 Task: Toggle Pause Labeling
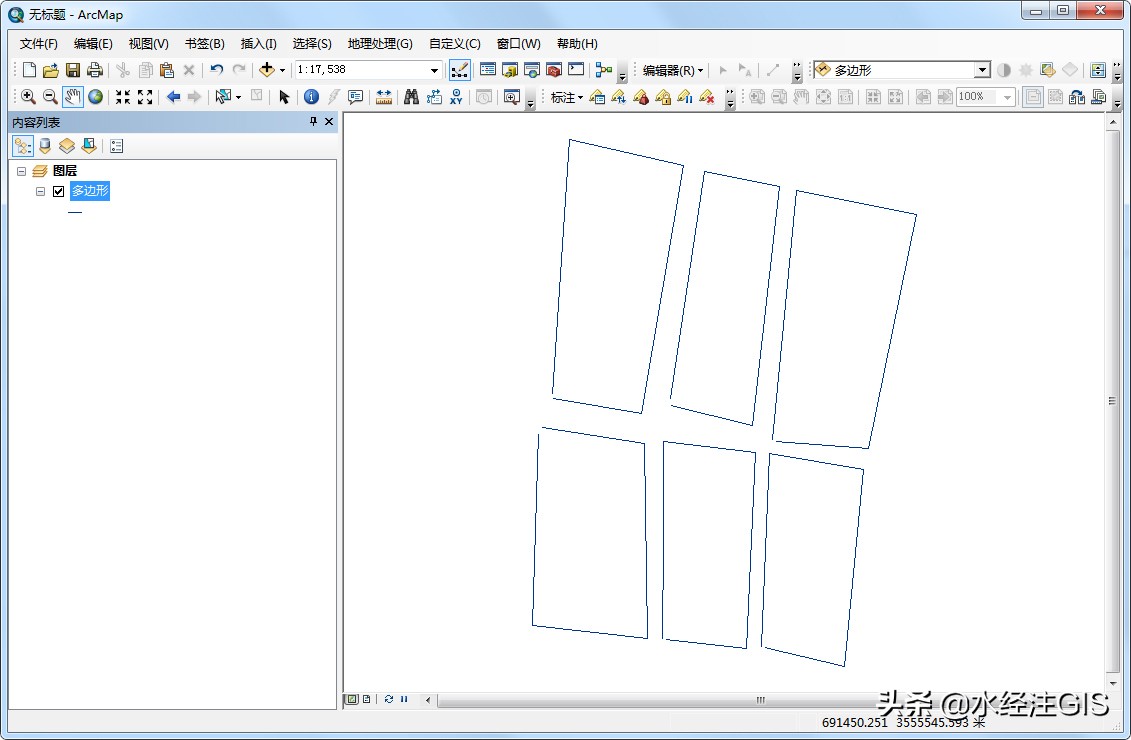pos(685,97)
